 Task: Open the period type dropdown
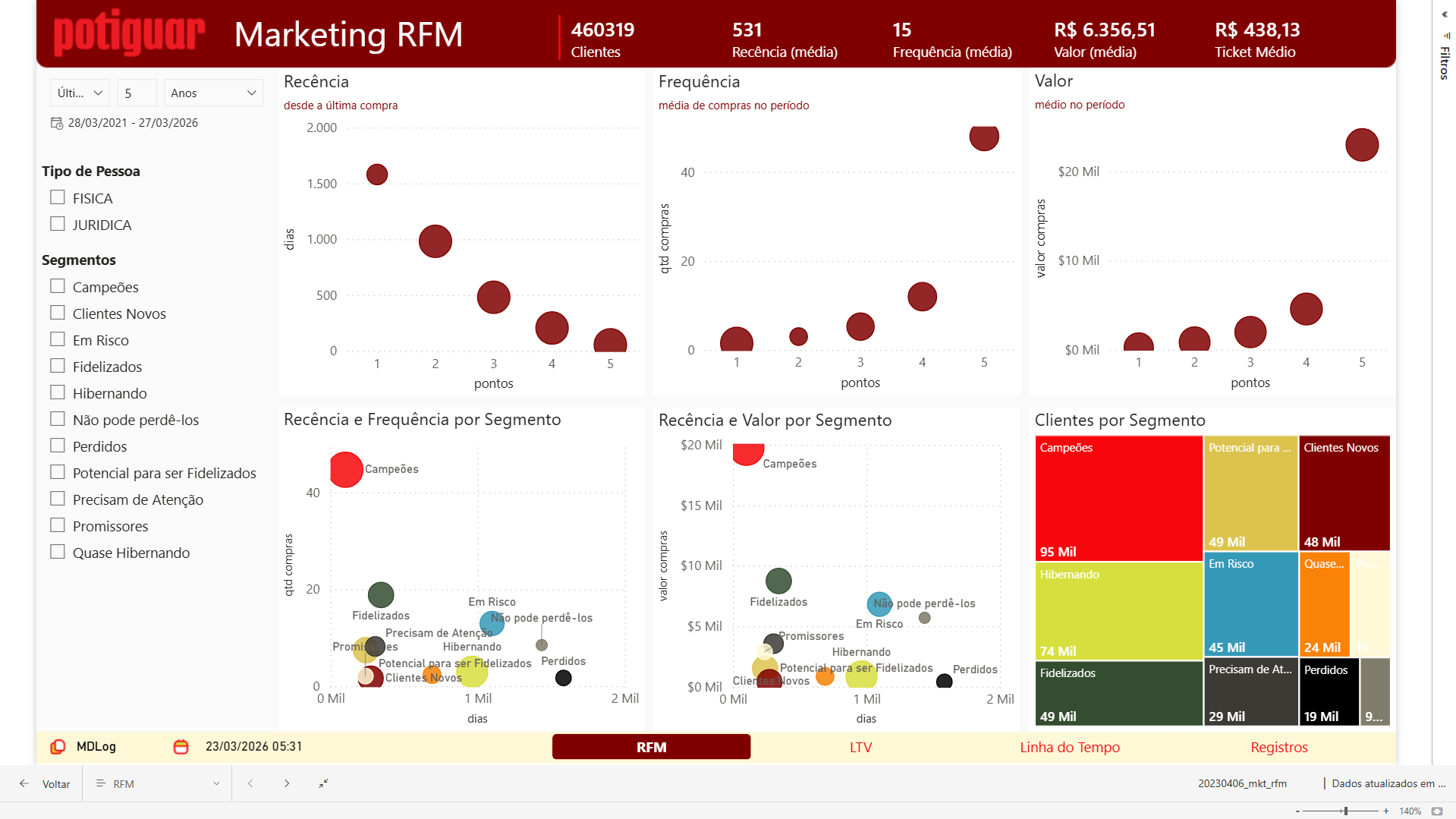pyautogui.click(x=79, y=93)
